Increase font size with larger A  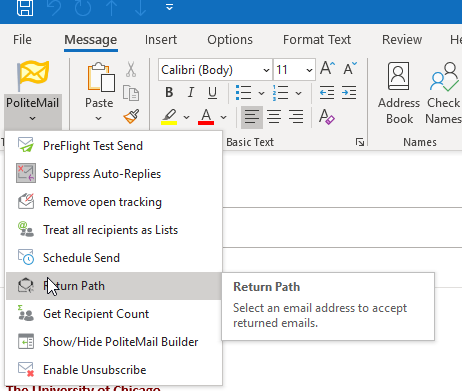click(327, 69)
